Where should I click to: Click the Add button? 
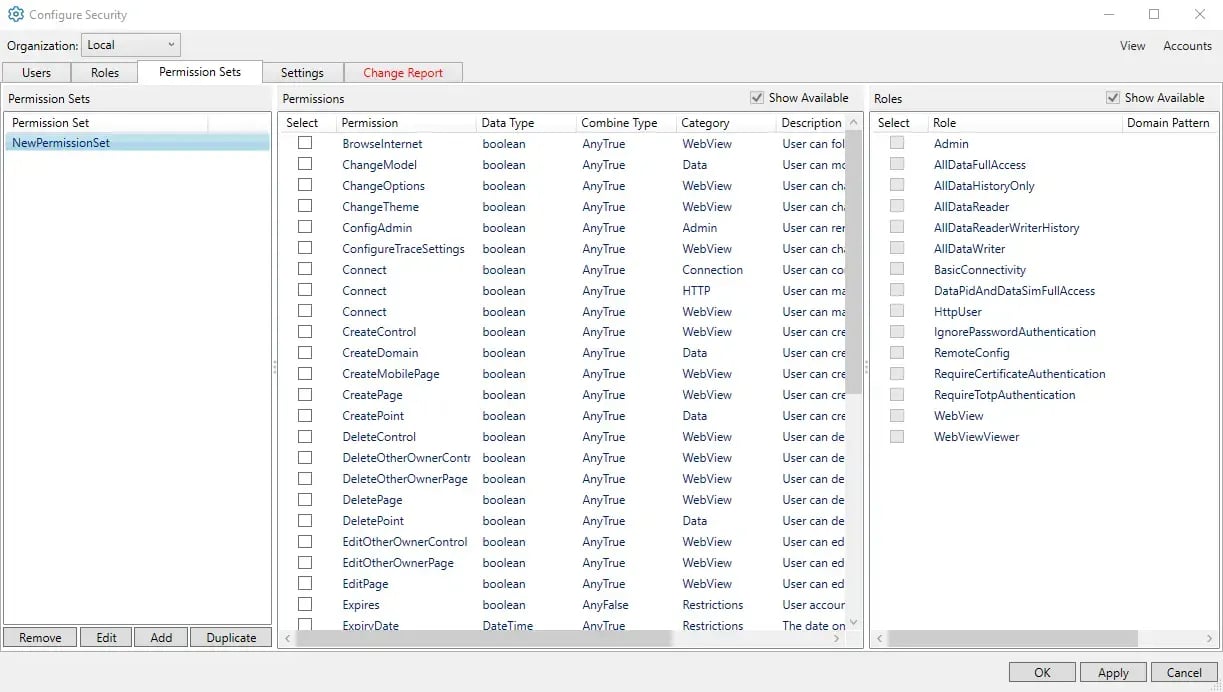160,637
